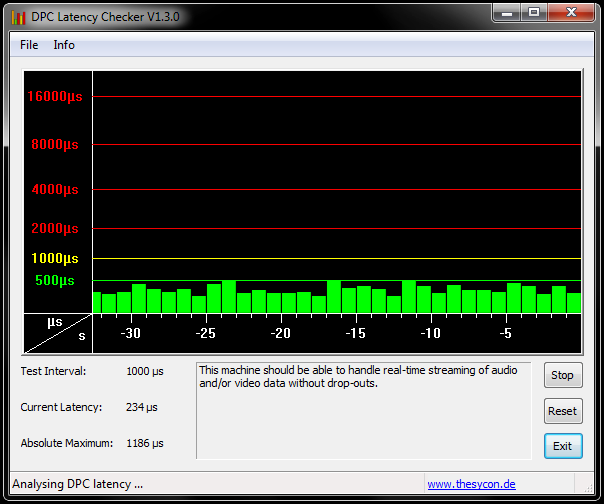
Task: Click the -10 time axis label
Action: point(431,333)
